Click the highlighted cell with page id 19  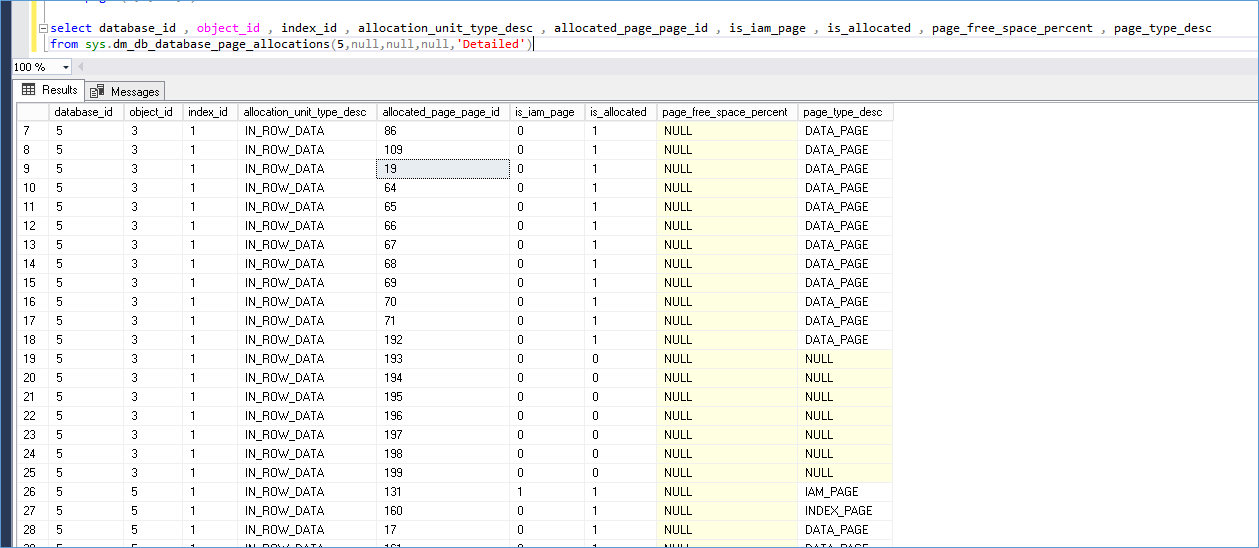pyautogui.click(x=443, y=169)
